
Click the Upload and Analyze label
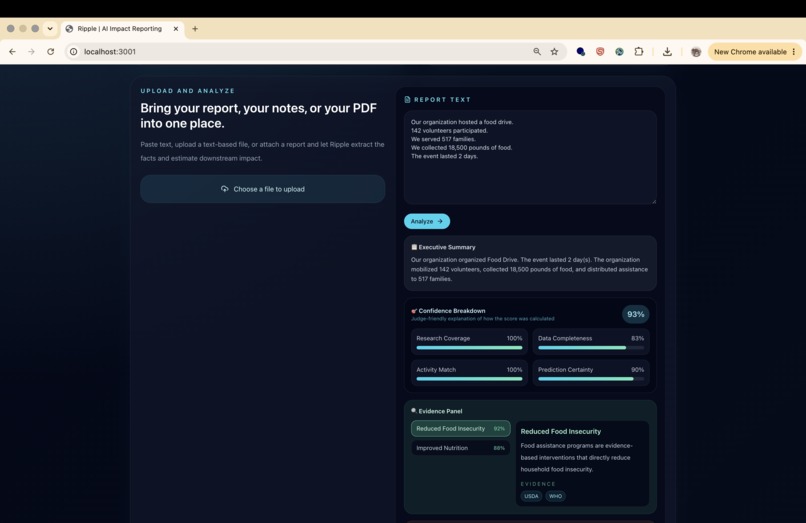188,91
